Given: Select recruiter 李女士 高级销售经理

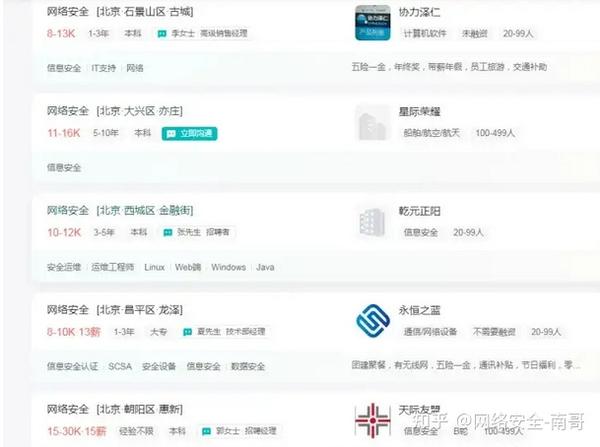Looking at the screenshot, I should pyautogui.click(x=209, y=34).
